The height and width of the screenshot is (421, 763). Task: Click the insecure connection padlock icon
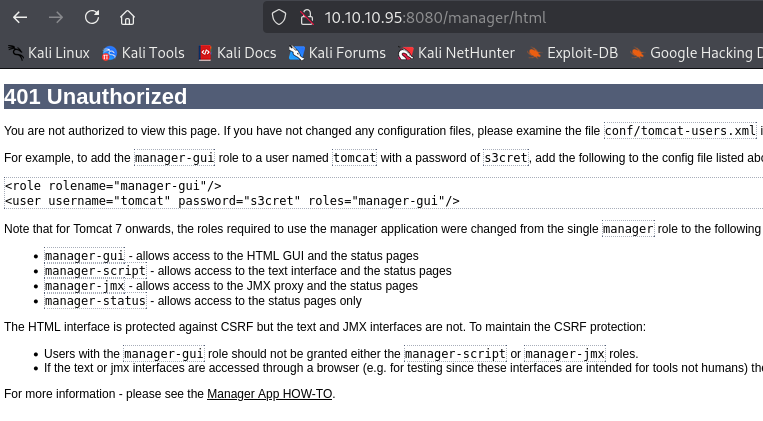pyautogui.click(x=305, y=17)
